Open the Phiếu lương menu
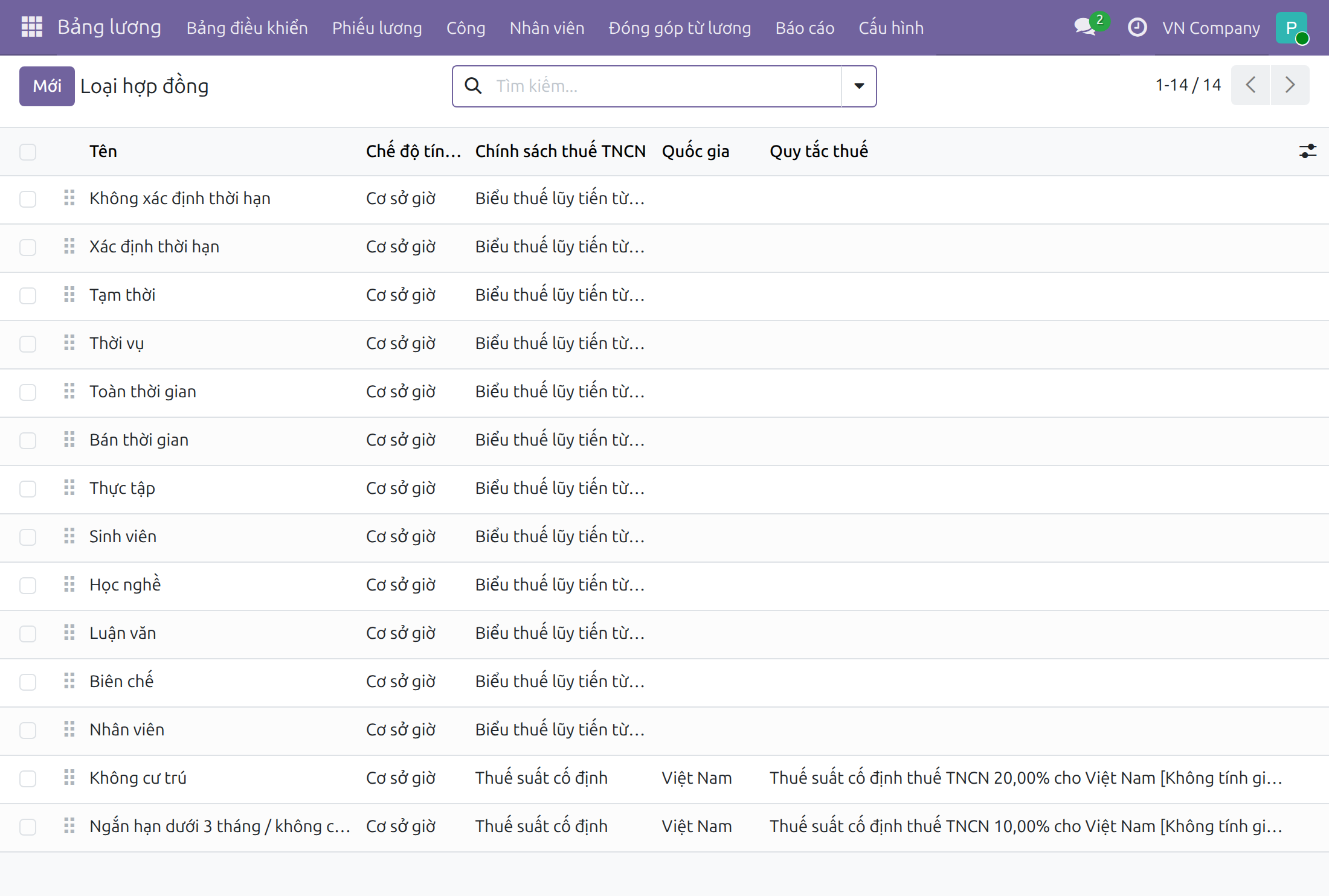 pos(377,28)
